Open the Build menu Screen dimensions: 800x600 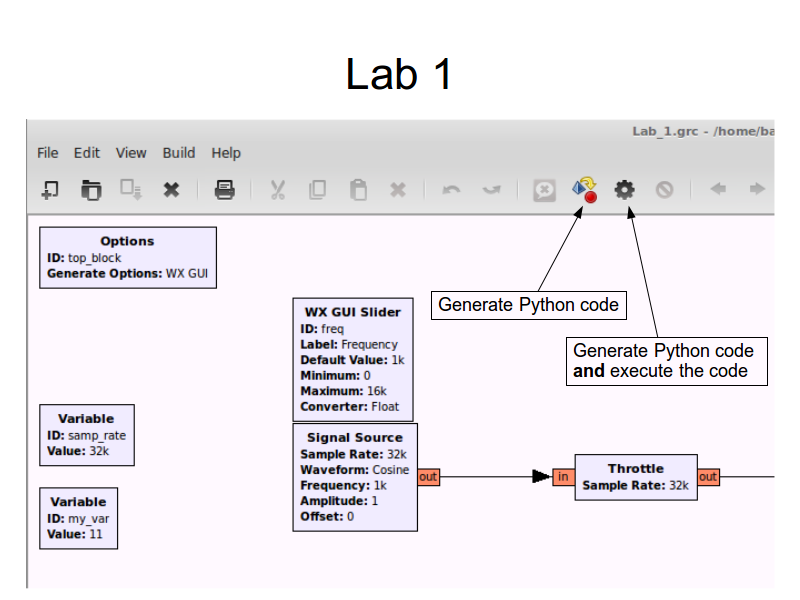click(x=179, y=153)
